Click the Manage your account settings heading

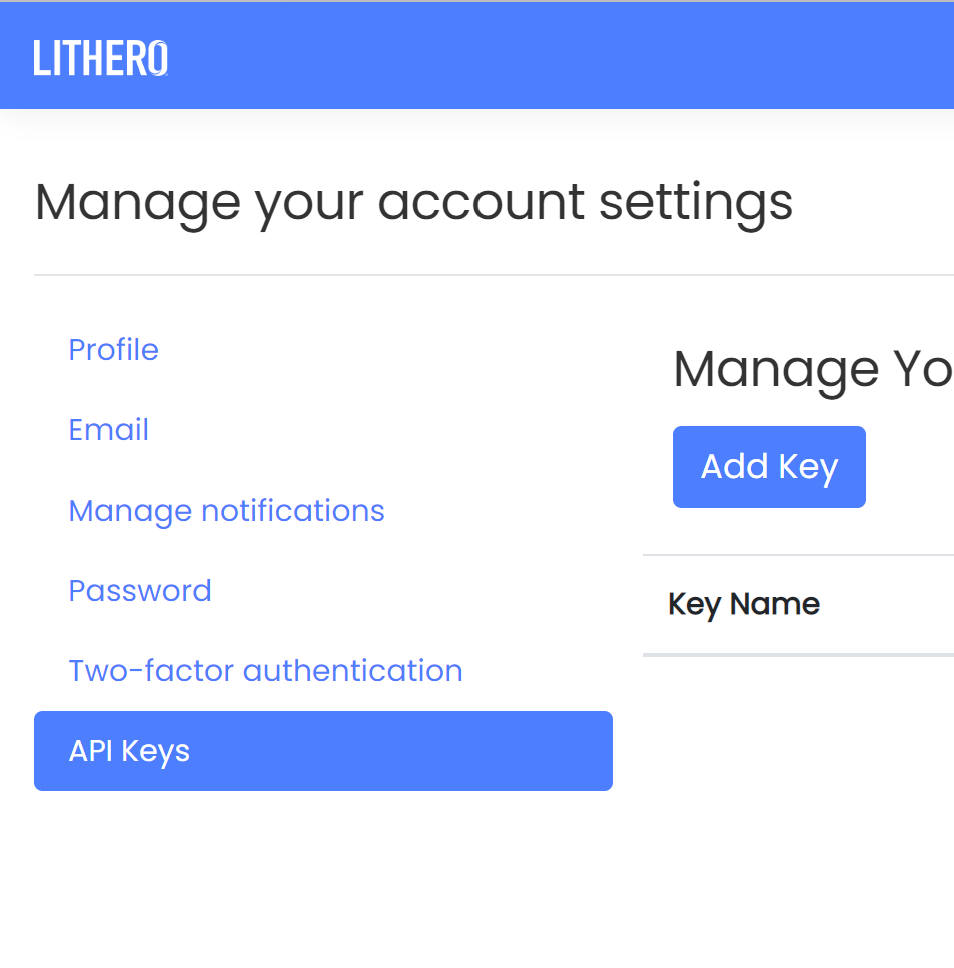pyautogui.click(x=414, y=204)
